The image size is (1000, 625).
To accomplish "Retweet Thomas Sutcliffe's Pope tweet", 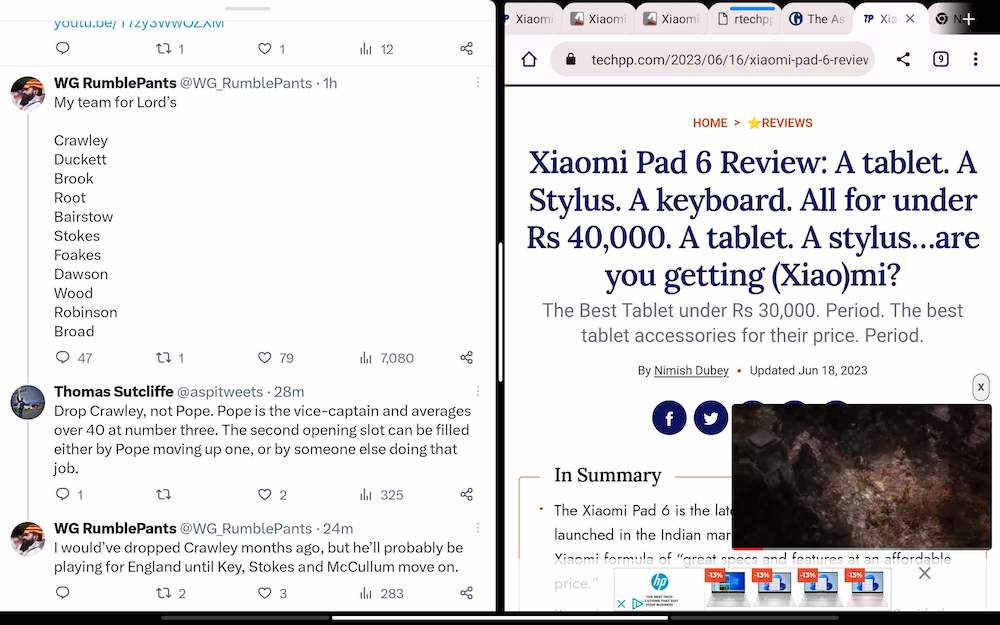I will (164, 494).
